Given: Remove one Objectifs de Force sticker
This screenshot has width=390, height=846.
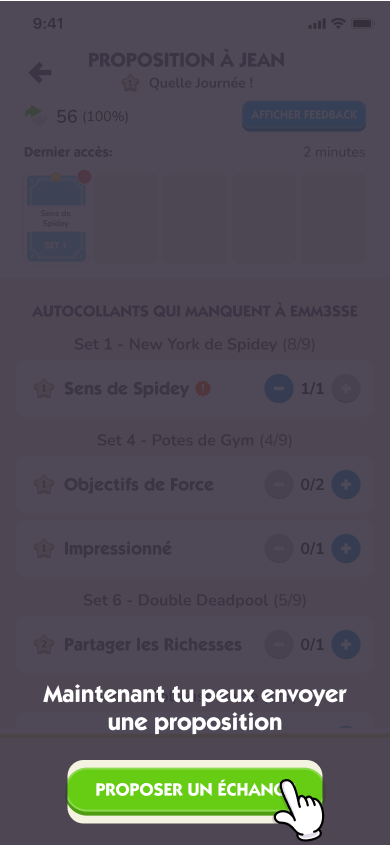Looking at the screenshot, I should (279, 485).
